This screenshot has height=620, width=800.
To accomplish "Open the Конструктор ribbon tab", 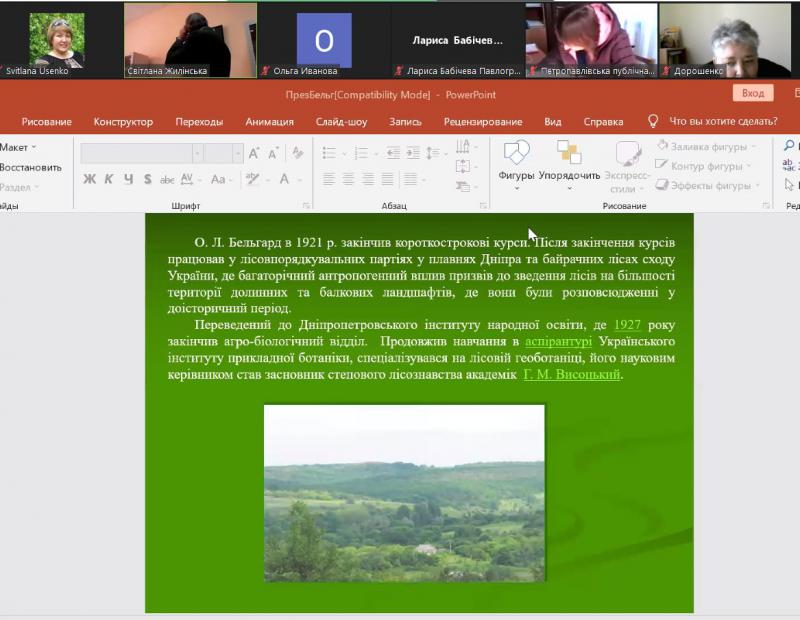I will [x=123, y=122].
